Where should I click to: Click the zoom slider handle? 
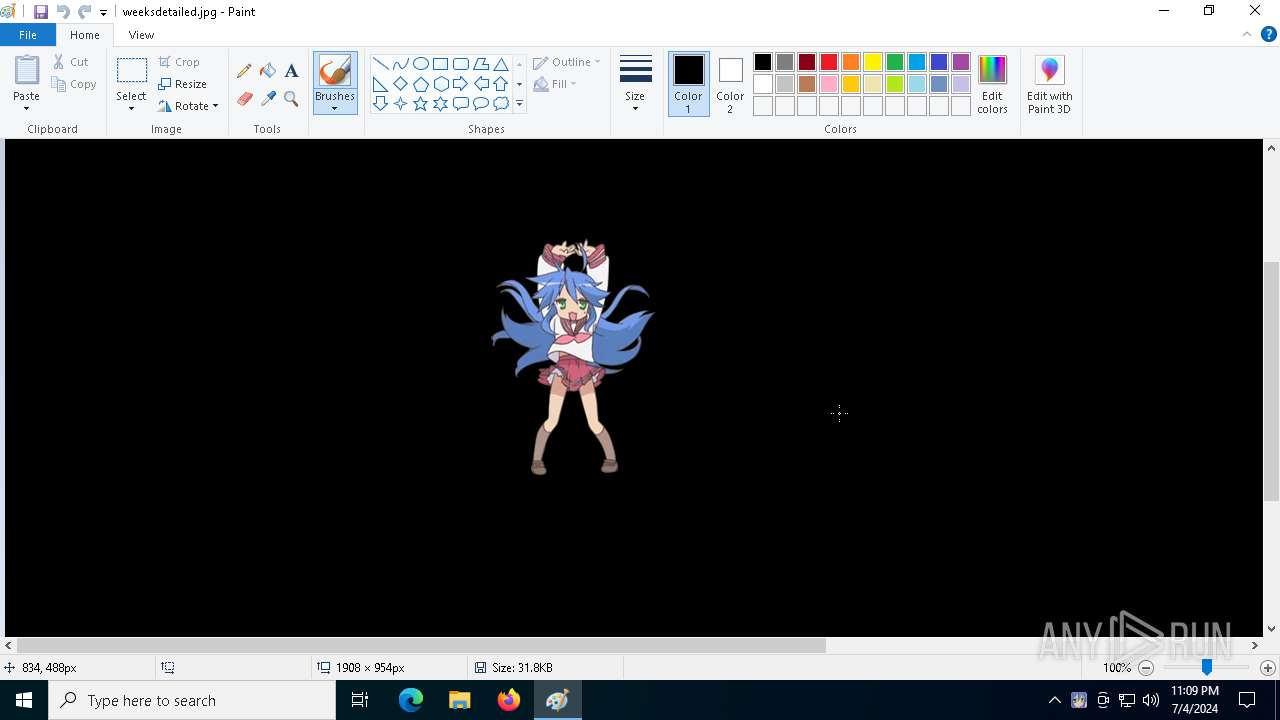[x=1207, y=667]
